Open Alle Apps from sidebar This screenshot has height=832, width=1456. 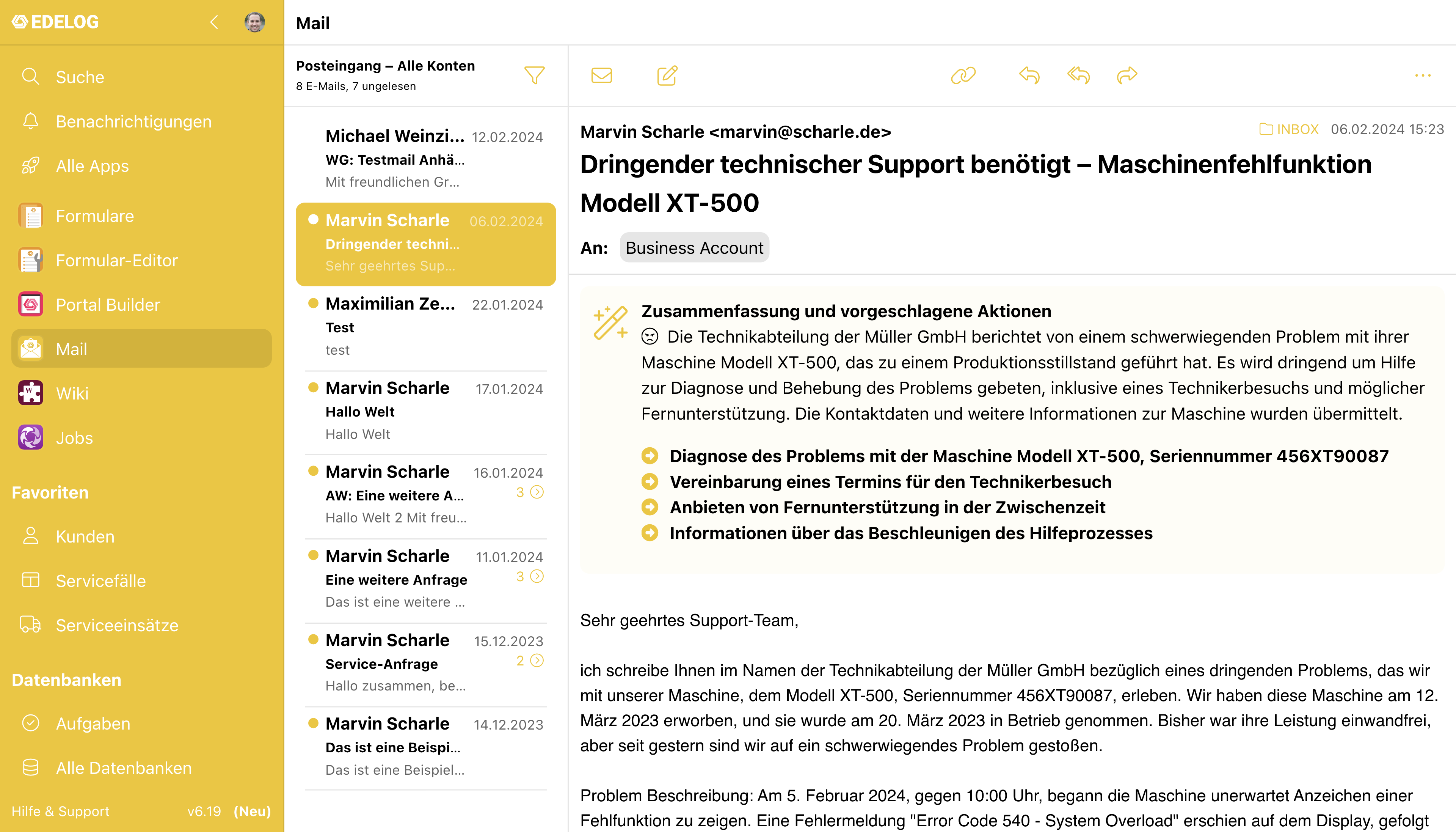(141, 166)
